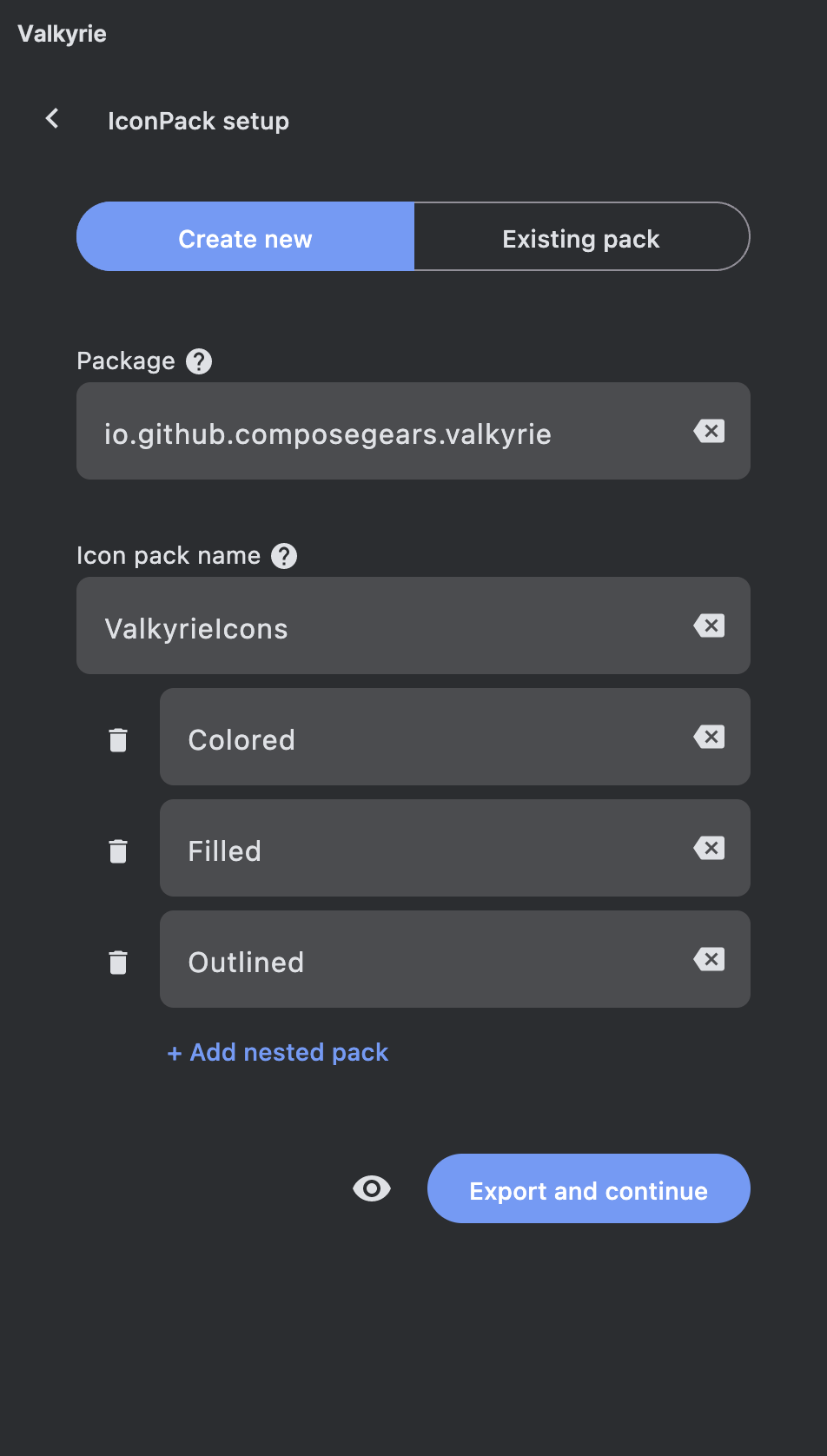Add nested pack link
Image resolution: width=827 pixels, height=1456 pixels.
[278, 1053]
